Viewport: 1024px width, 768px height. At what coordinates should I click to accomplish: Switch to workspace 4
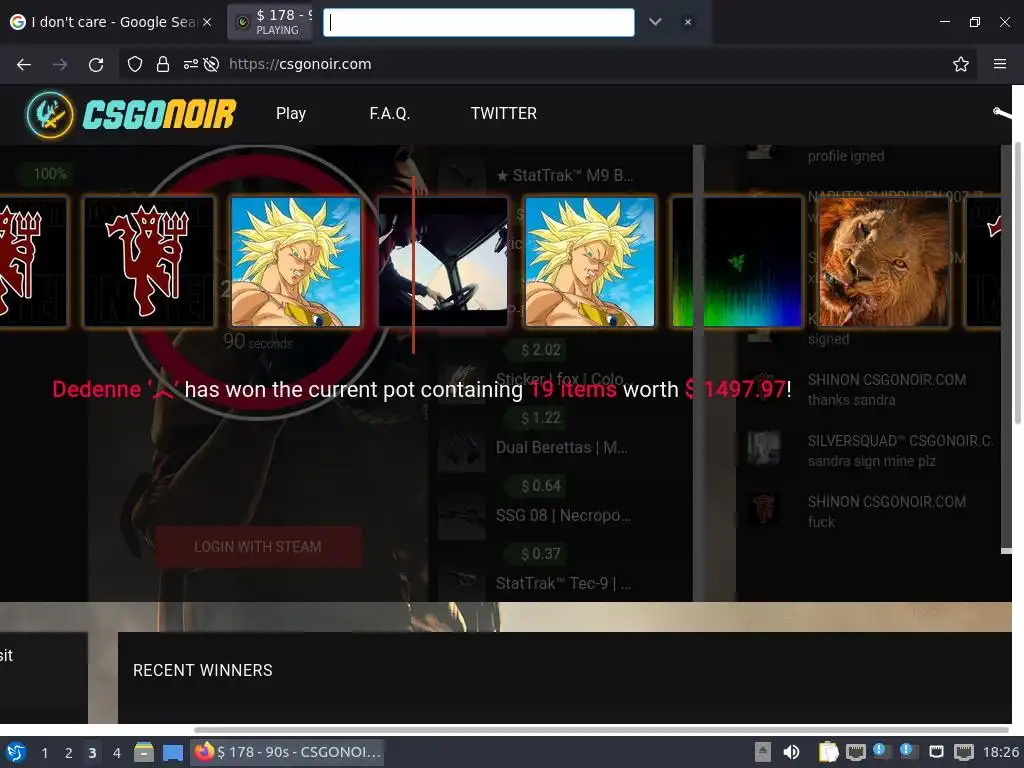116,753
